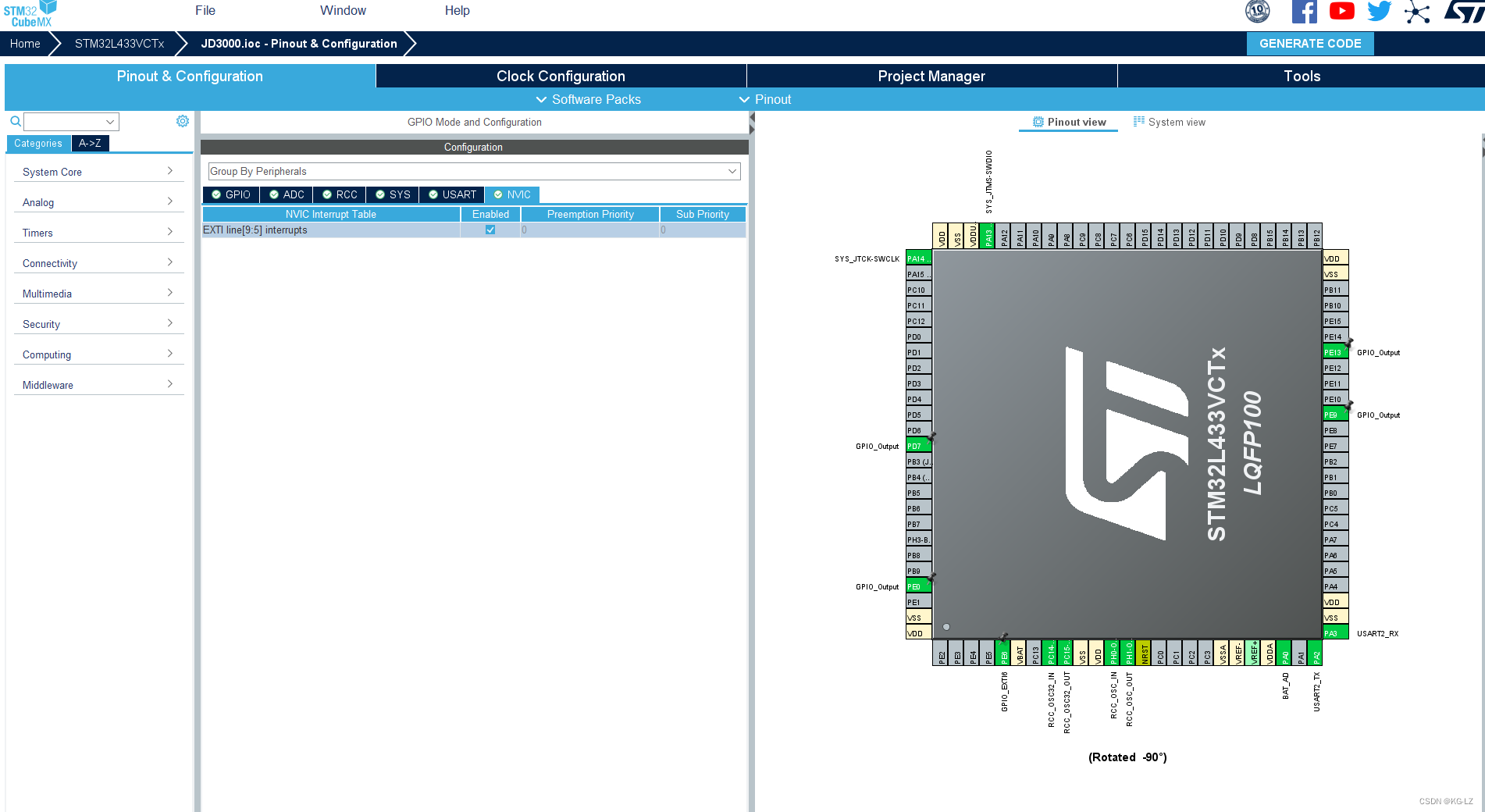This screenshot has height=812, width=1485.
Task: Expand the Software Packs menu
Action: (x=588, y=99)
